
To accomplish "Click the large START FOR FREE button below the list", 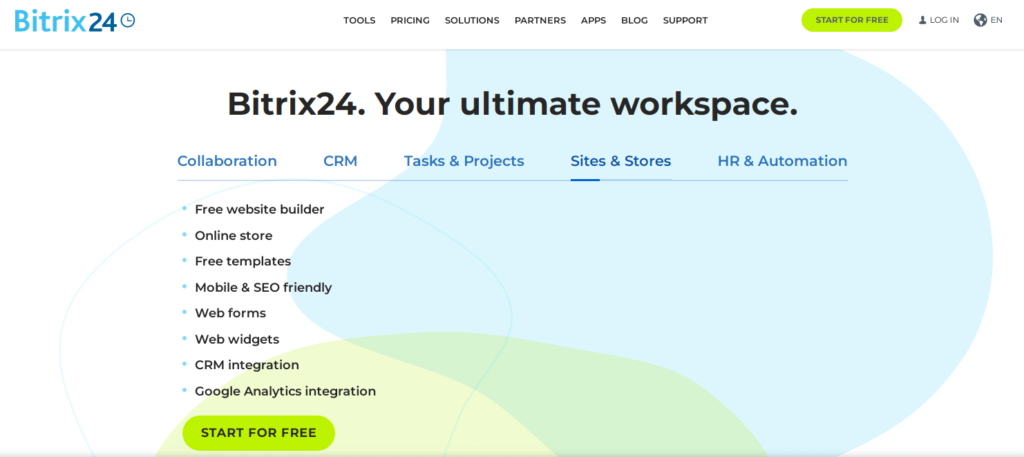I will tap(259, 433).
